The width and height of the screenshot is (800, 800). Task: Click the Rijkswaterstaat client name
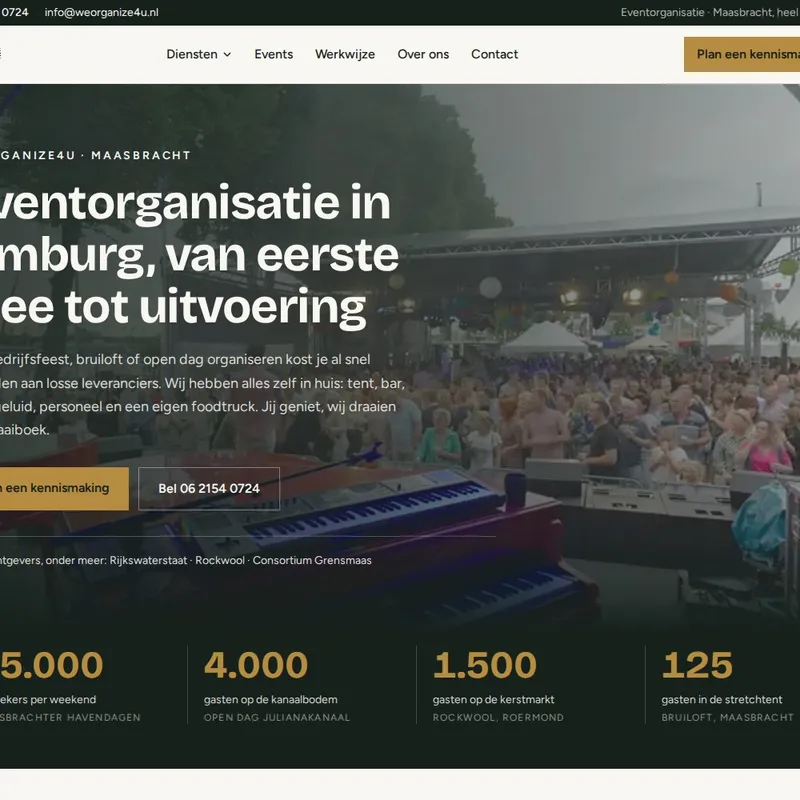click(x=148, y=560)
